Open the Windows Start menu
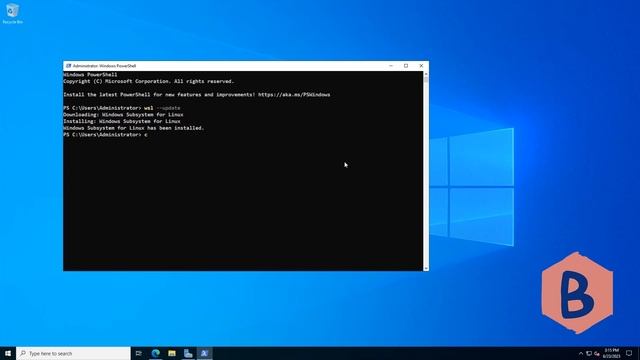 pos(8,353)
